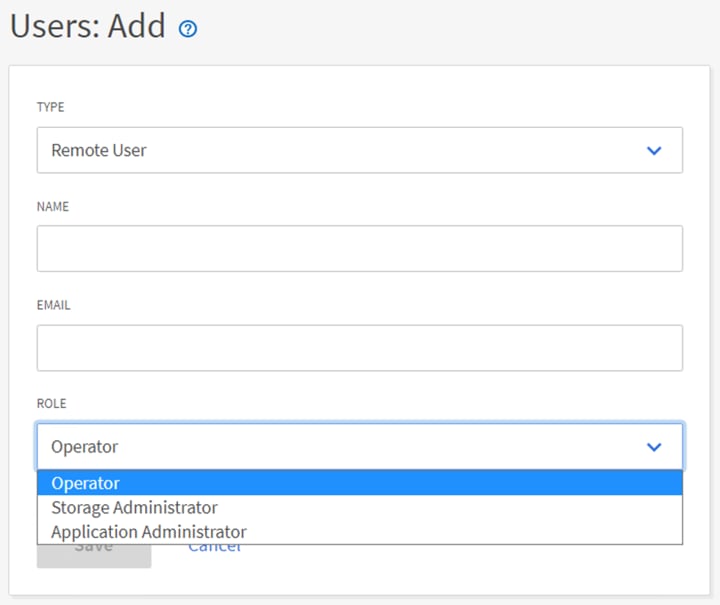The width and height of the screenshot is (720, 605).
Task: Click the Role combo box showing Operator
Action: coord(340,447)
